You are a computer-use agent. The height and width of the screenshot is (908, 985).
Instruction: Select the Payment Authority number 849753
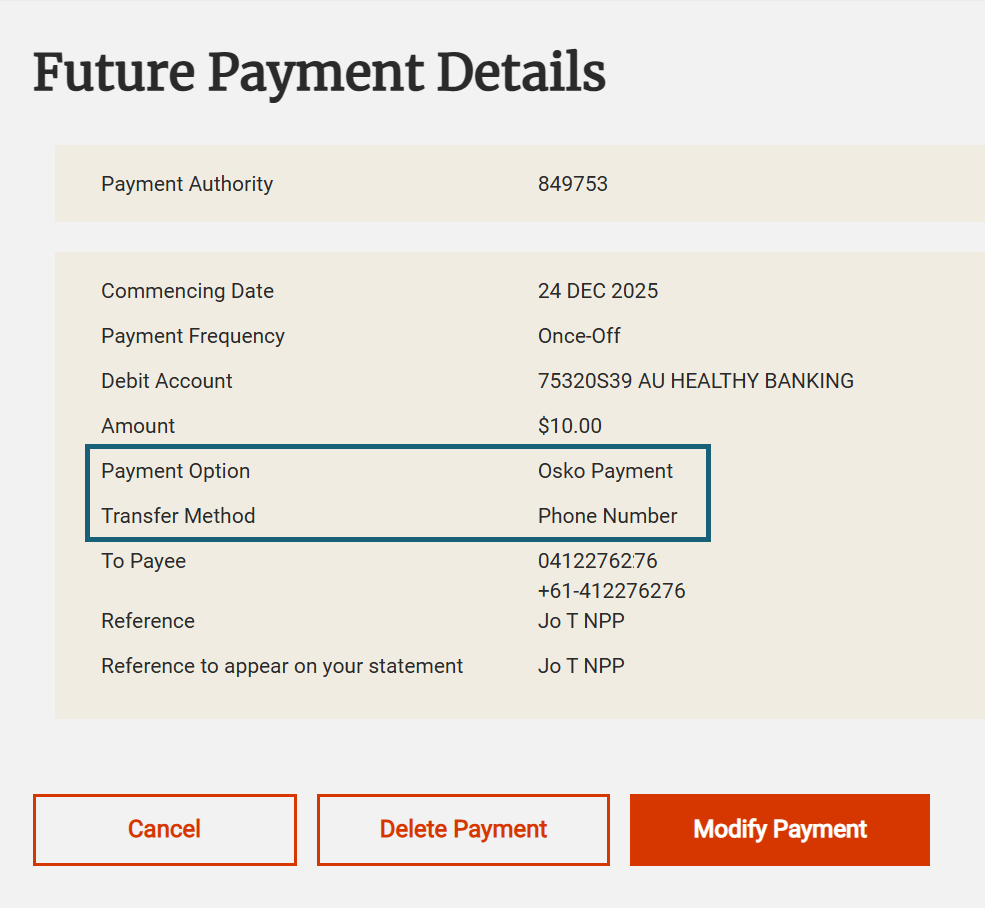pyautogui.click(x=573, y=184)
